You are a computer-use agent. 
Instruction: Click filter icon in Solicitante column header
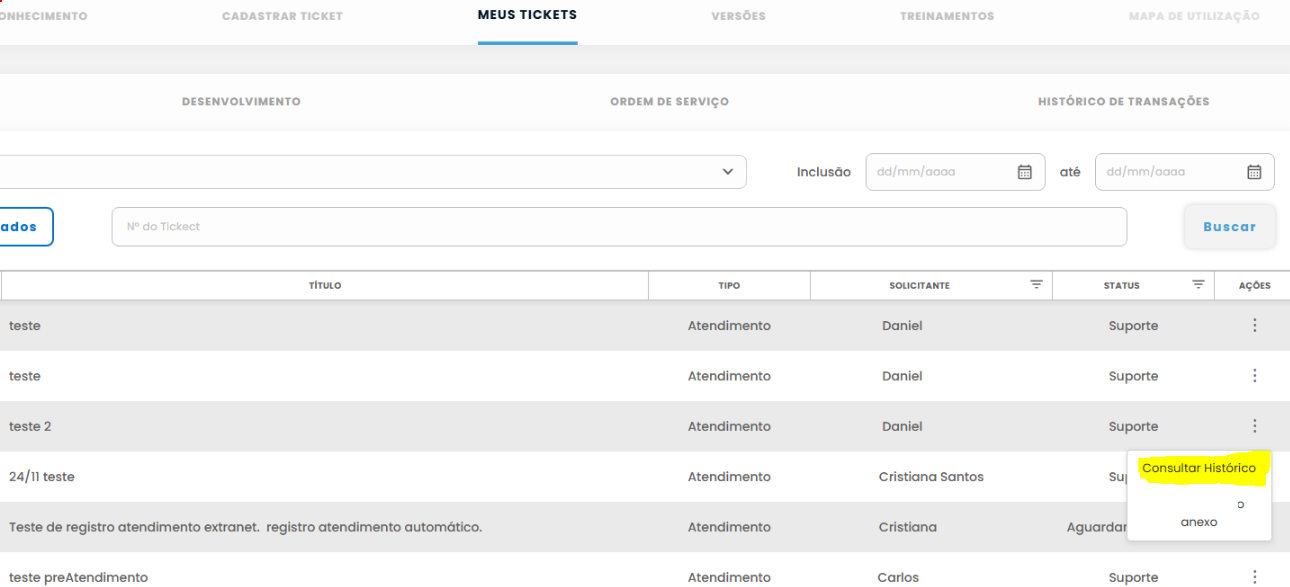coord(1036,285)
